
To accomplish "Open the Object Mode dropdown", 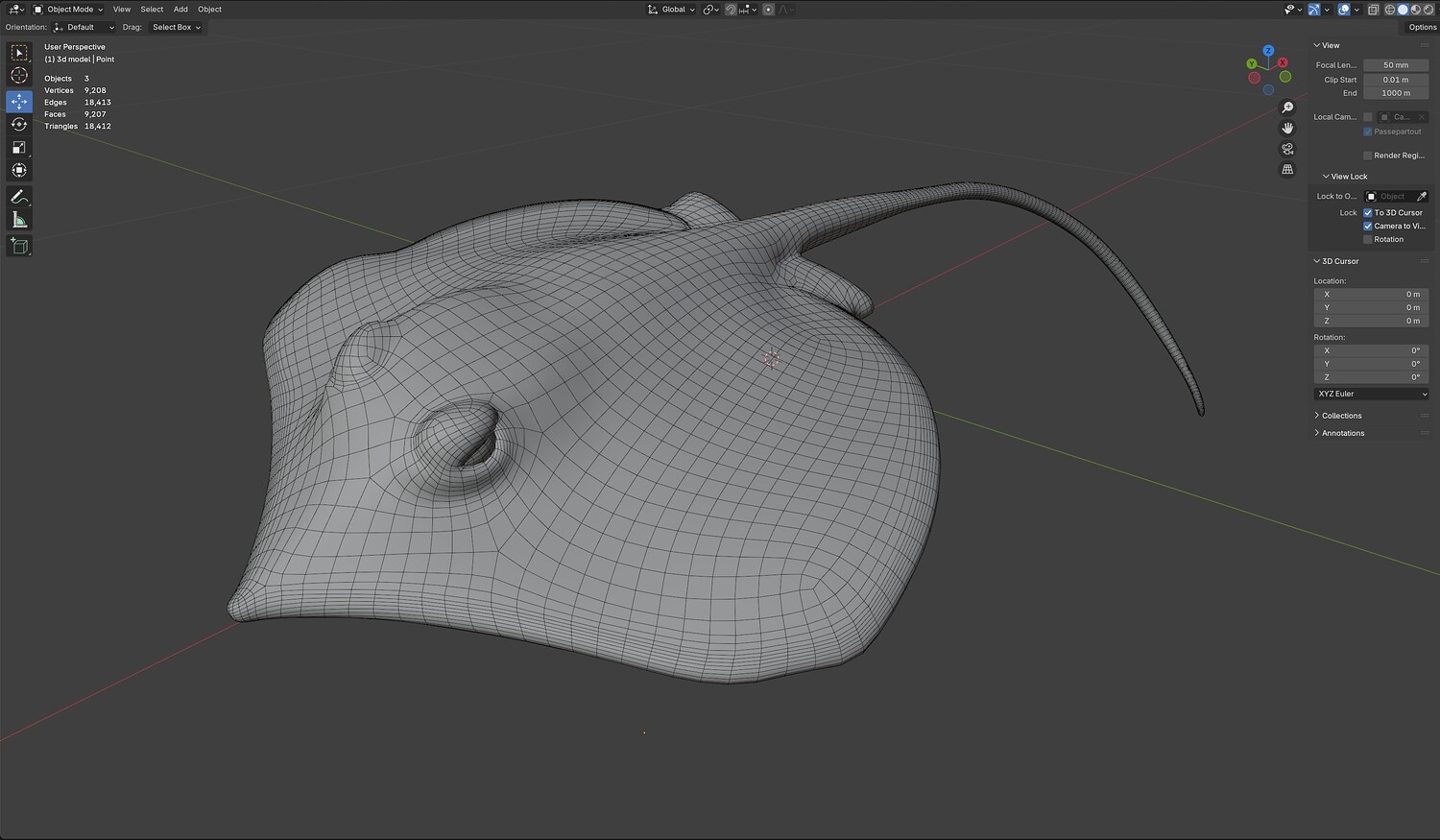I will (x=68, y=10).
